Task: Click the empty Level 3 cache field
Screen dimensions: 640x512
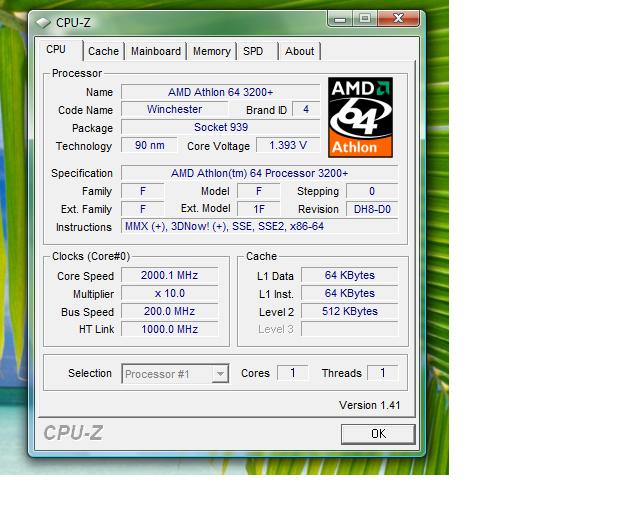Action: click(x=349, y=329)
